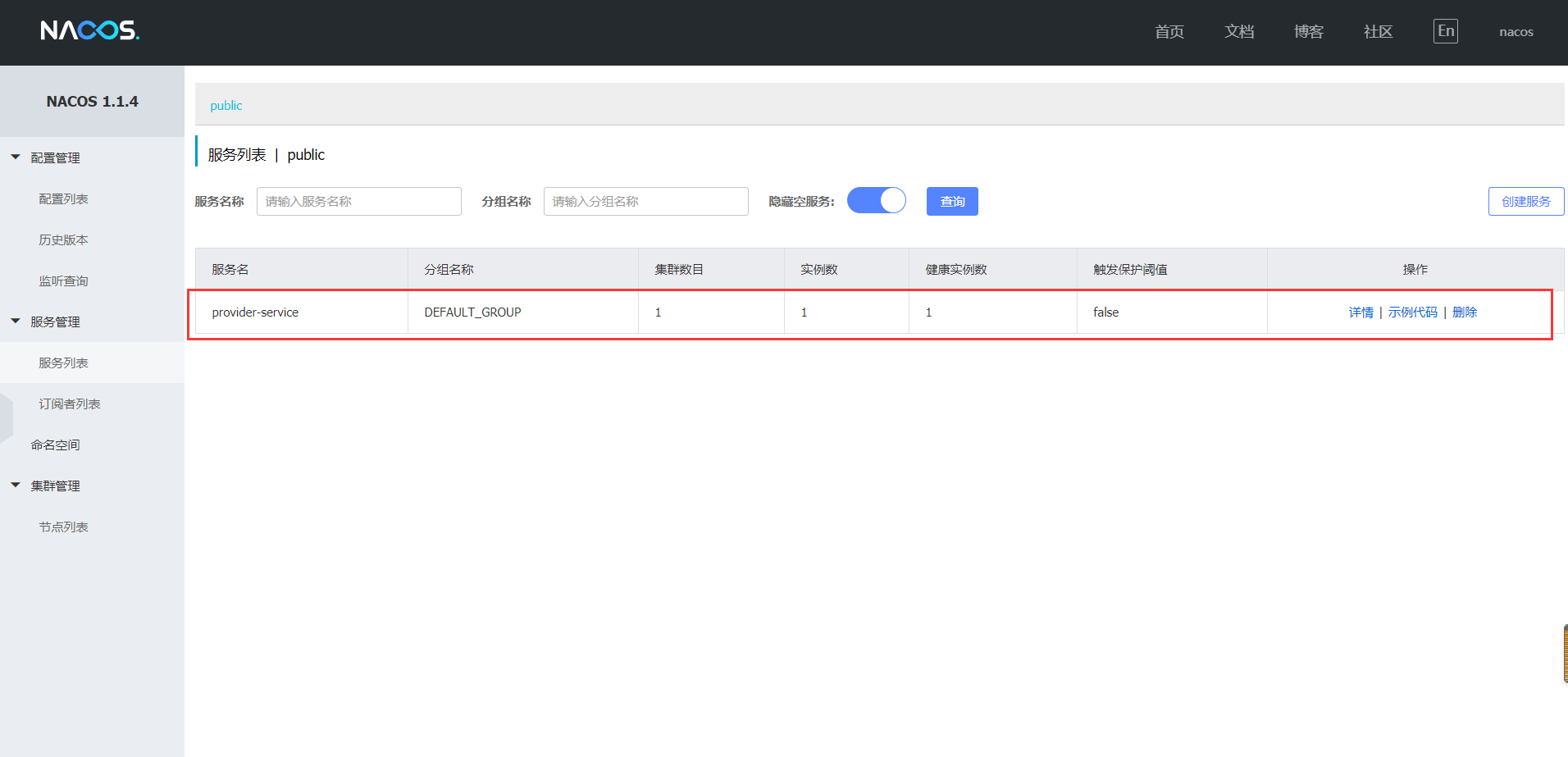Click the 创建服务 button
The width and height of the screenshot is (1568, 757).
(x=1526, y=201)
